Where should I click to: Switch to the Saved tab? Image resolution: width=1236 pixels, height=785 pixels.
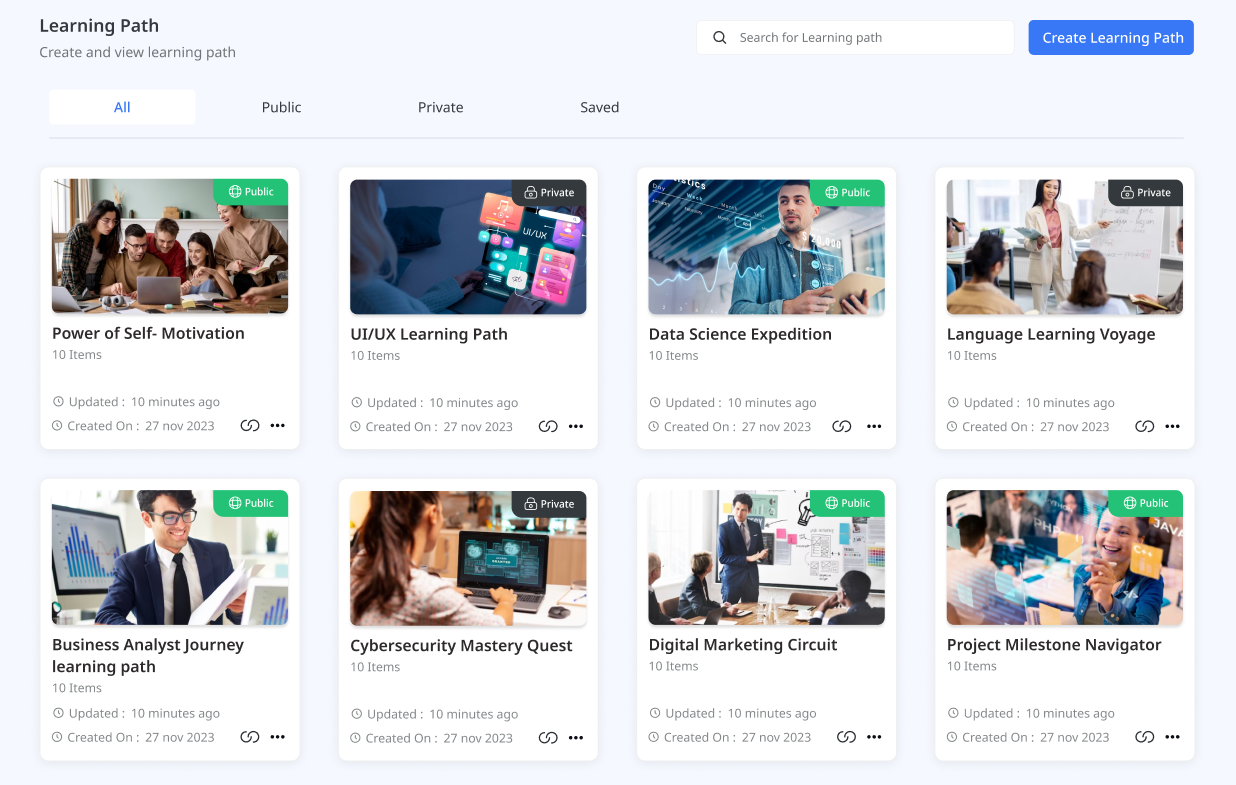[599, 107]
